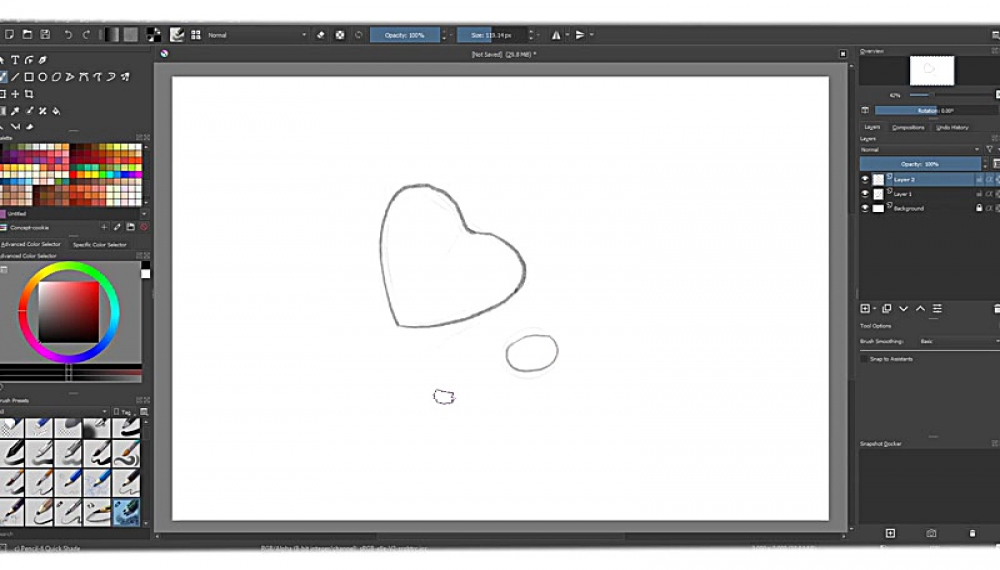The image size is (1000, 570).
Task: Open the Specific Color Selector tab
Action: (100, 244)
